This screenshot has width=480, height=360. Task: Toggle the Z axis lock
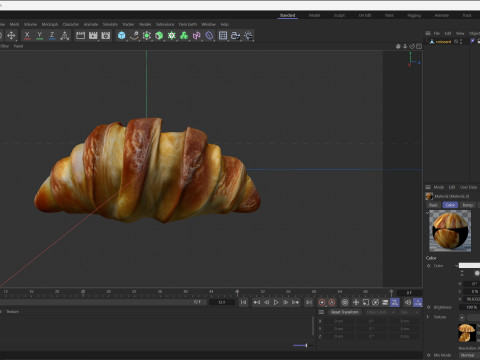[52, 35]
